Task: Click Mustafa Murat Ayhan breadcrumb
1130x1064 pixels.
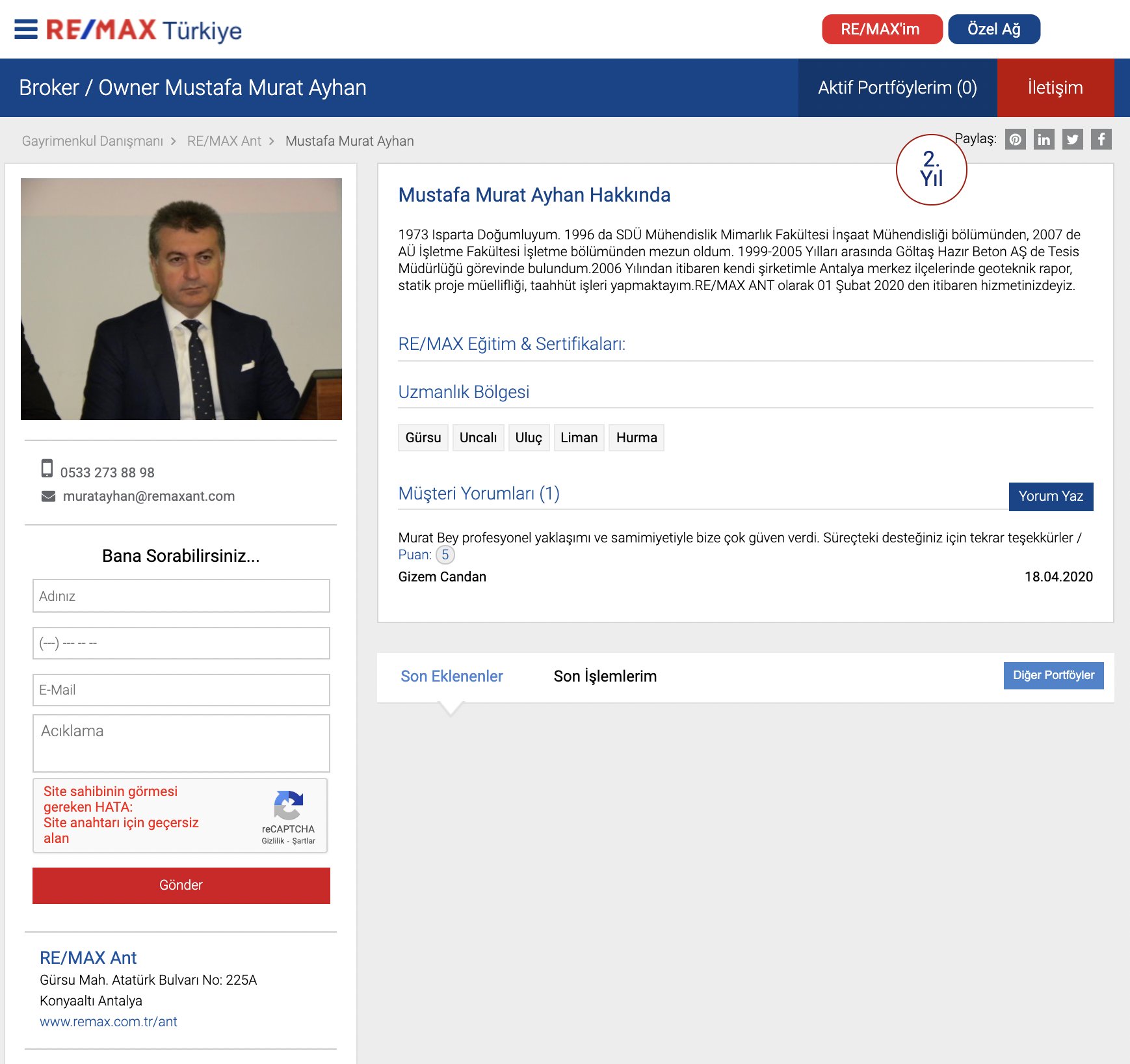Action: (349, 141)
